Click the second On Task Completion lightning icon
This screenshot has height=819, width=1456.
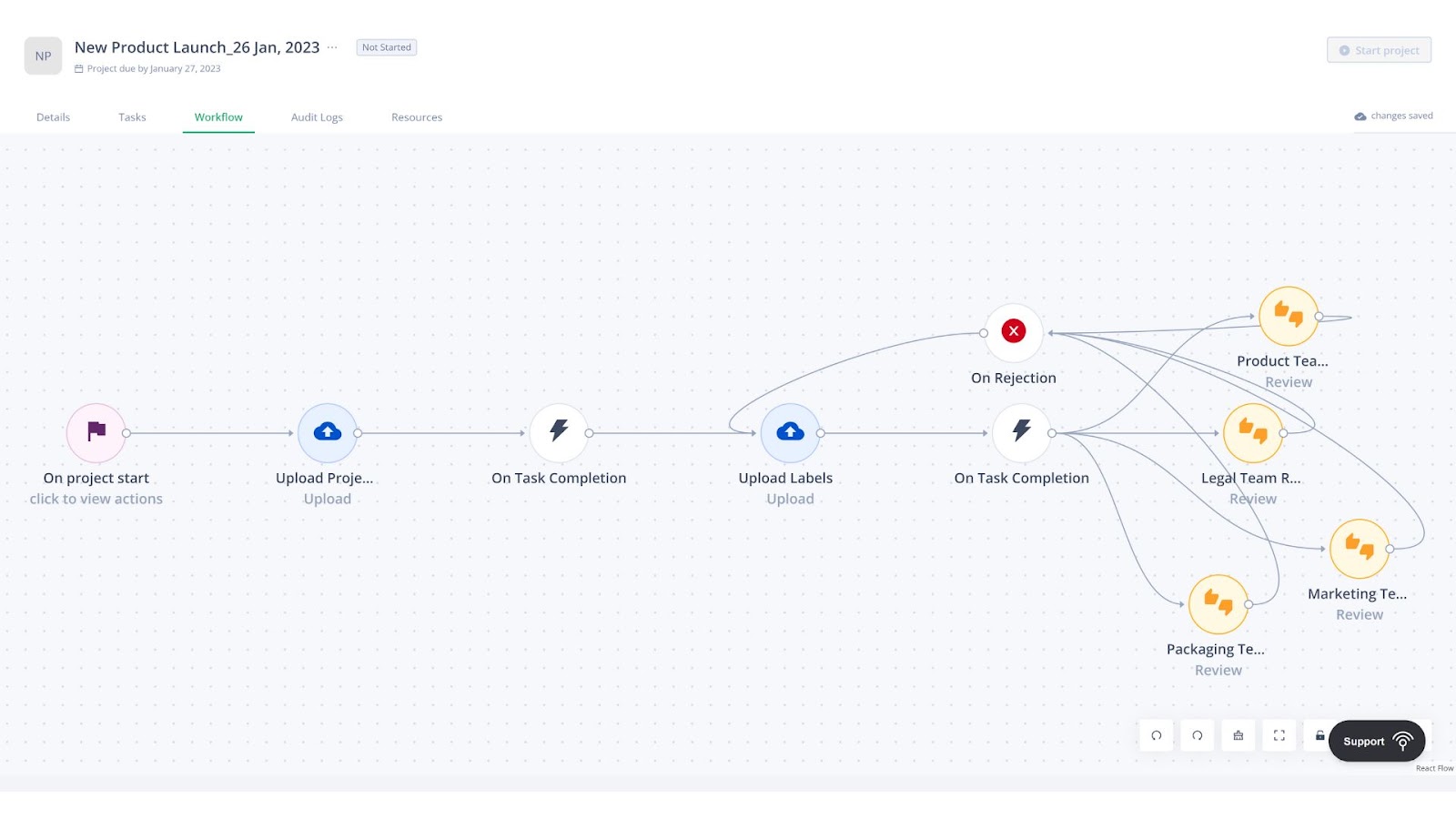tap(1022, 431)
